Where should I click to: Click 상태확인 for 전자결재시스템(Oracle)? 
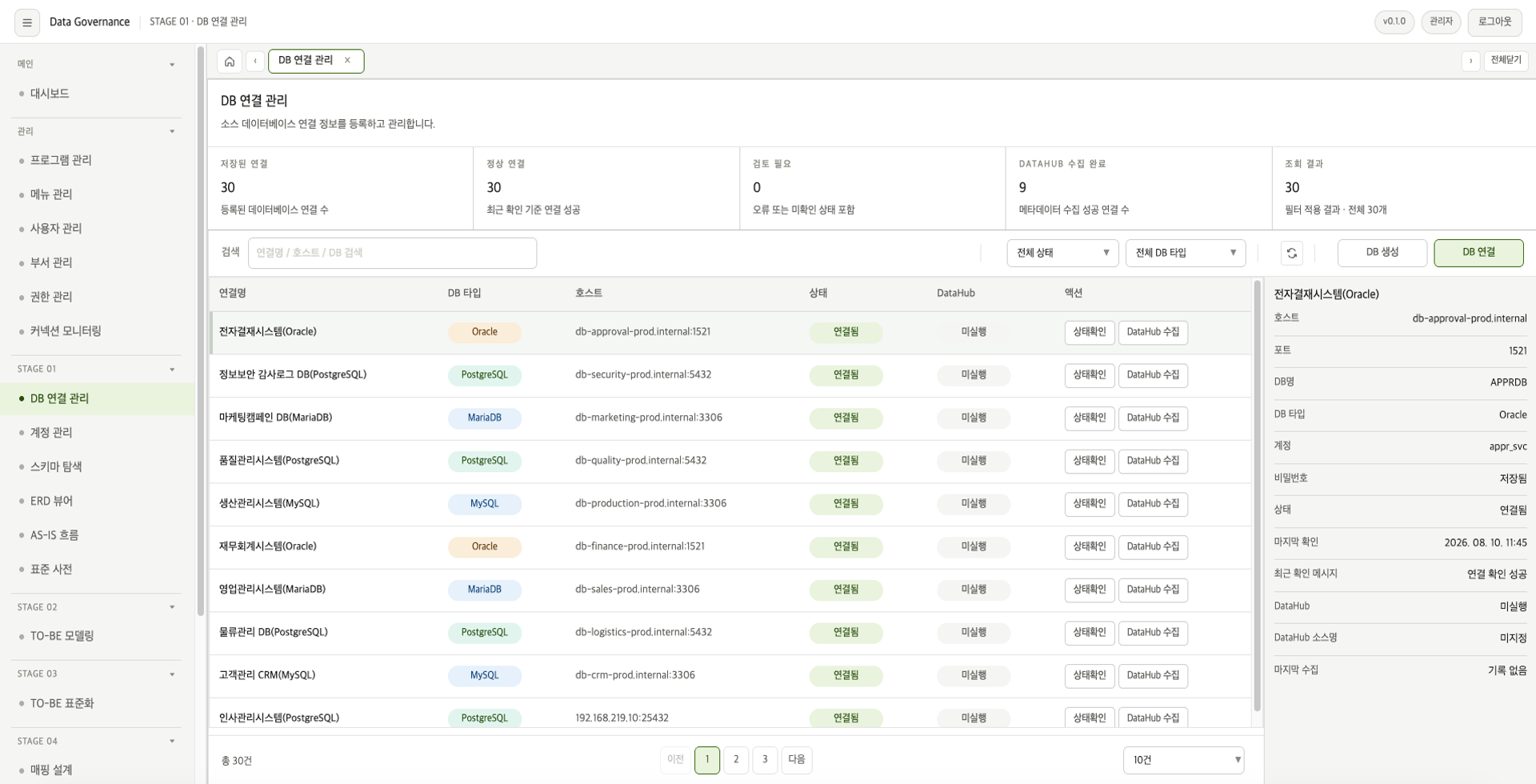(x=1090, y=332)
